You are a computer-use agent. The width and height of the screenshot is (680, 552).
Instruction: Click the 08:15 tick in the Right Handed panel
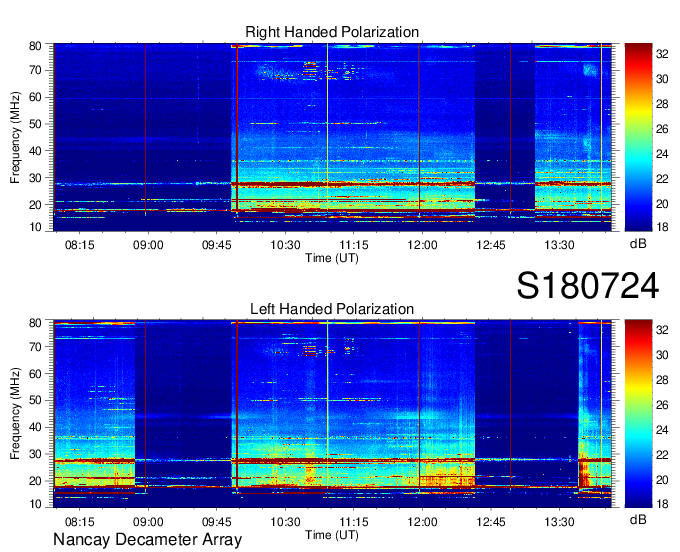(x=79, y=245)
